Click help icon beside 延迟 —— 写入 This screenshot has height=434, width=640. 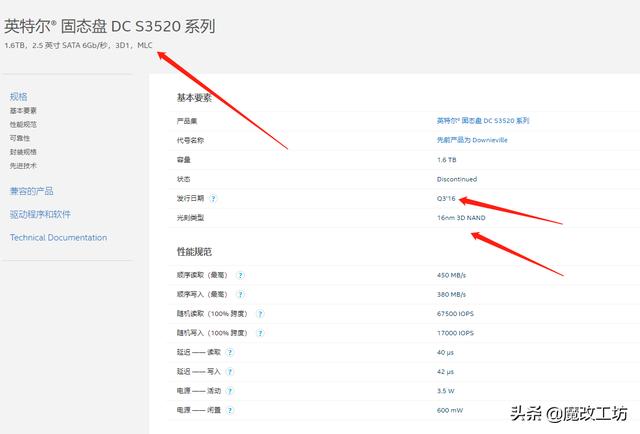230,372
